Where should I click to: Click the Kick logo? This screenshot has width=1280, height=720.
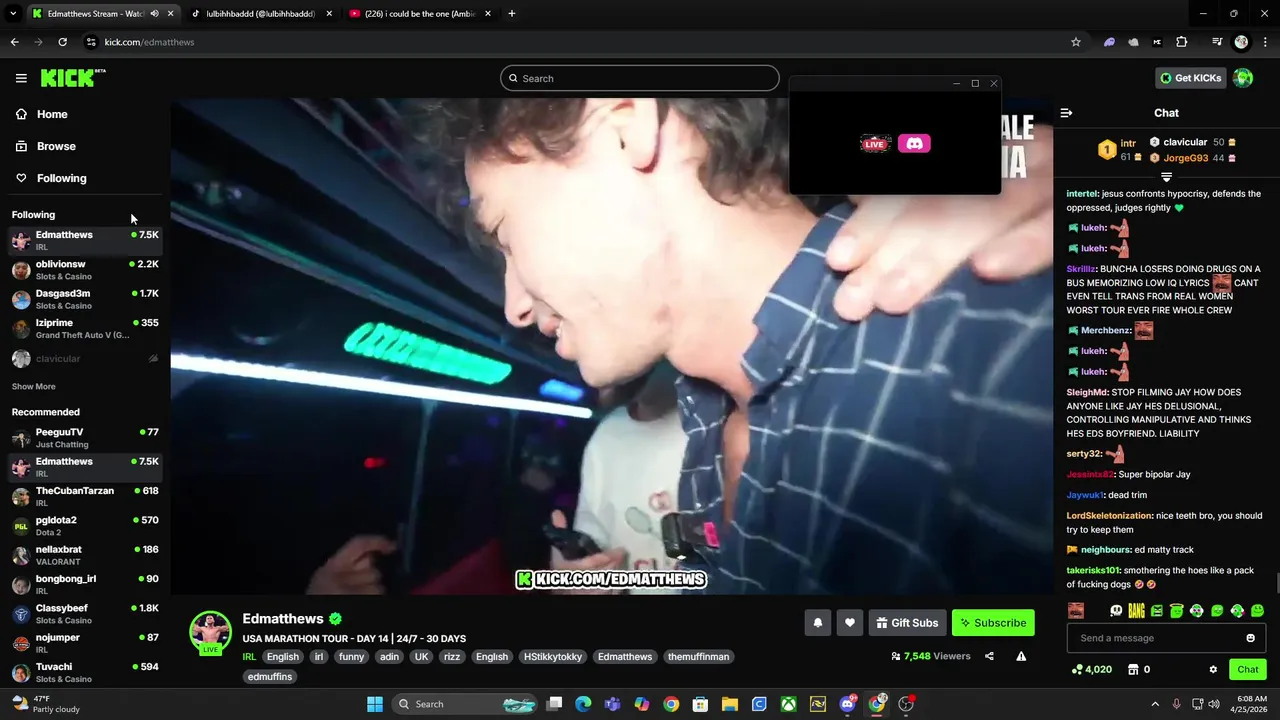tap(72, 78)
